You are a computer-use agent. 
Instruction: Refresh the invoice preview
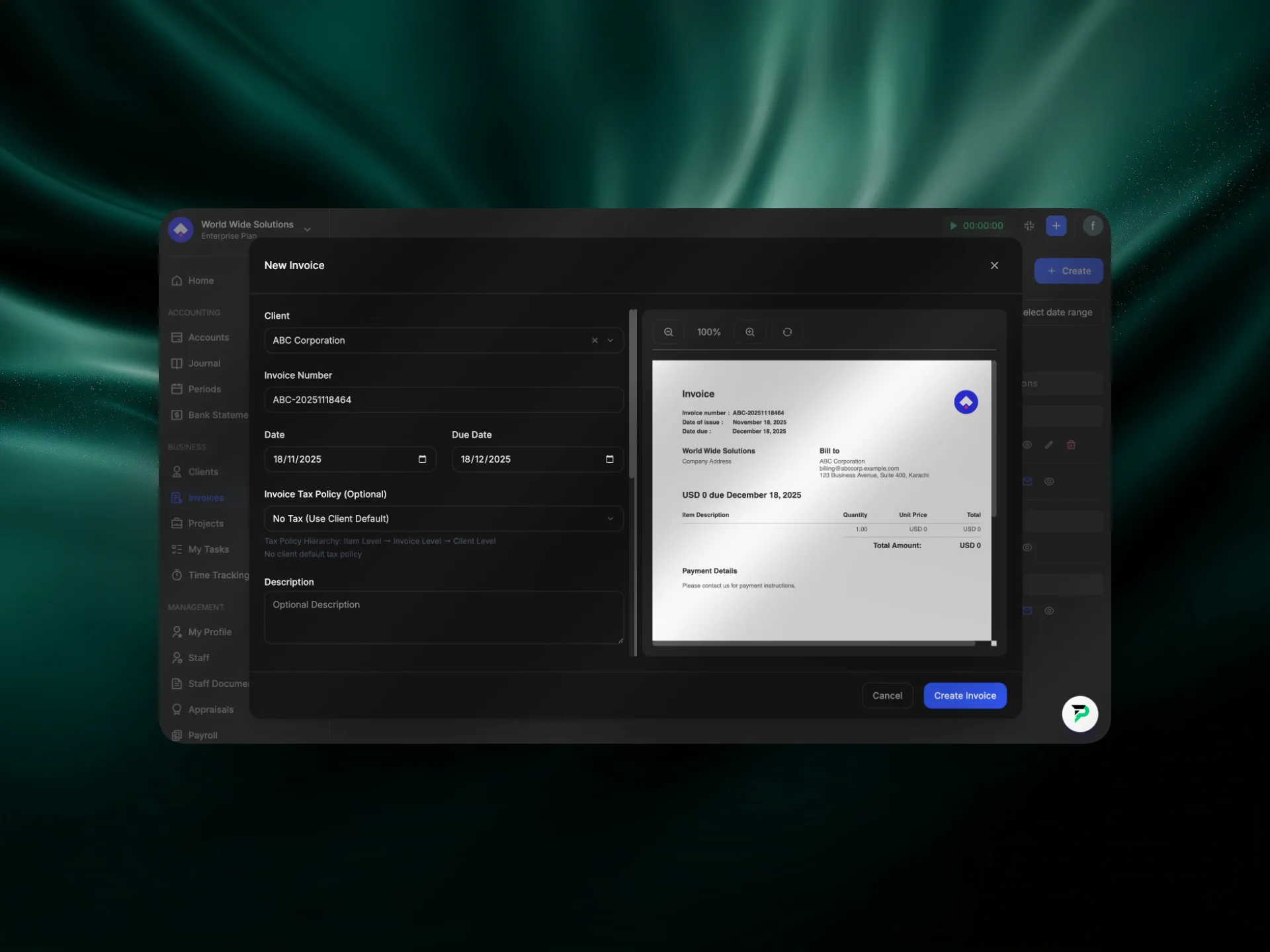787,331
